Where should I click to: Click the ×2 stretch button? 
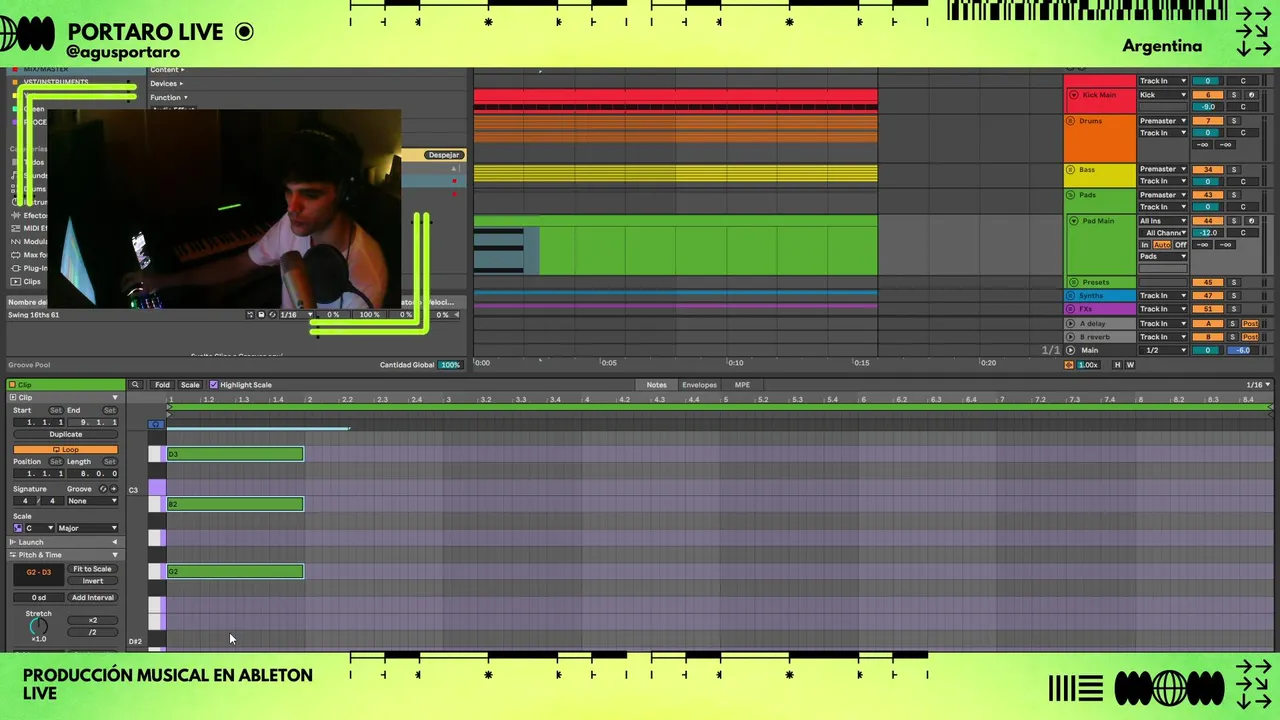[92, 620]
